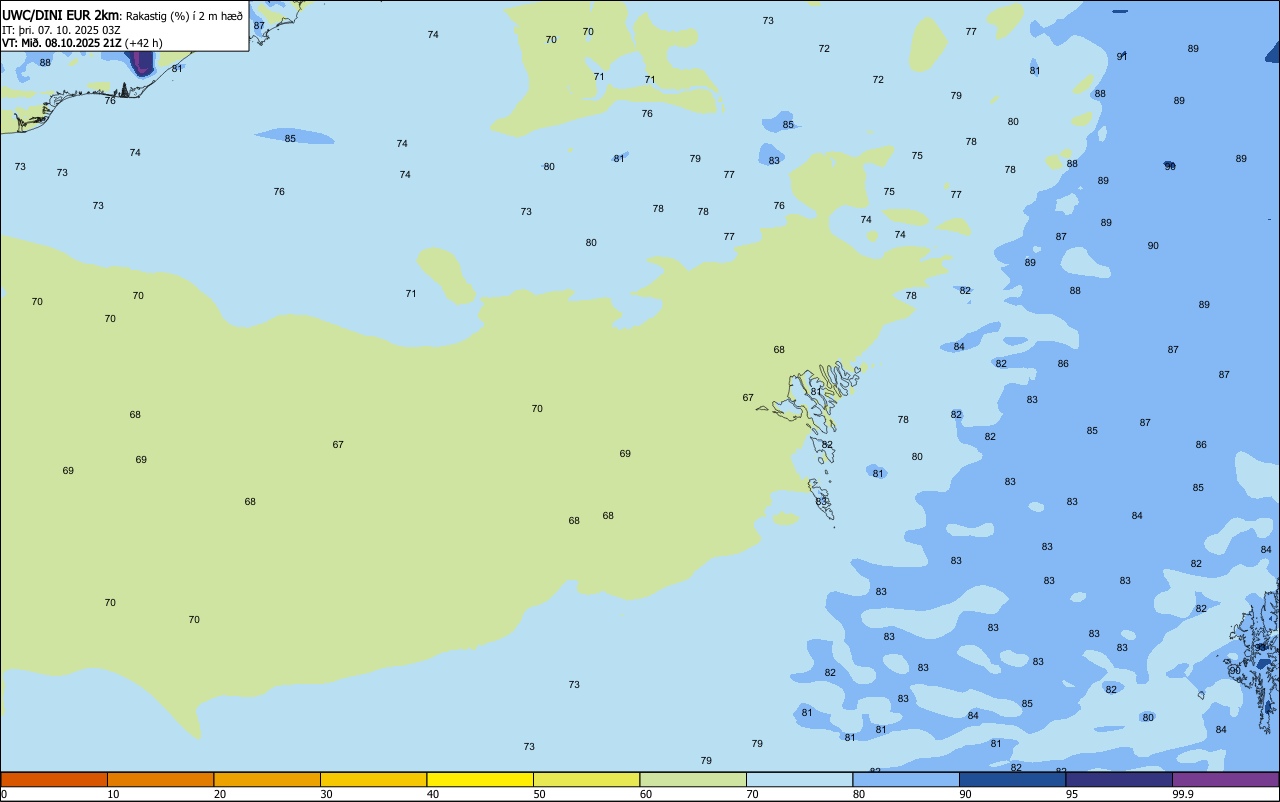The height and width of the screenshot is (802, 1280).
Task: Click the legend scale label '40'
Action: point(433,794)
